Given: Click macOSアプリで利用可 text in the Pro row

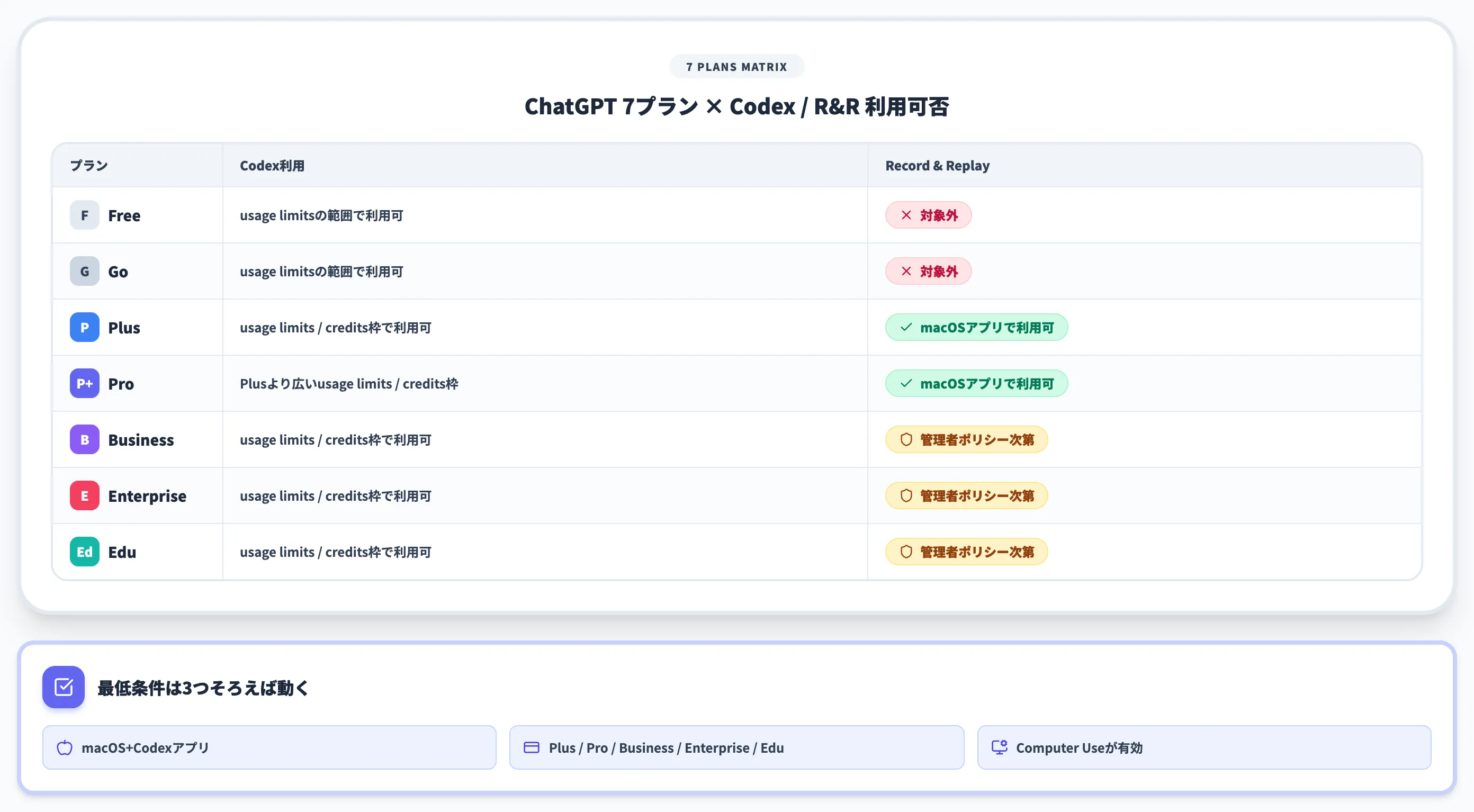Looking at the screenshot, I should coord(986,384).
